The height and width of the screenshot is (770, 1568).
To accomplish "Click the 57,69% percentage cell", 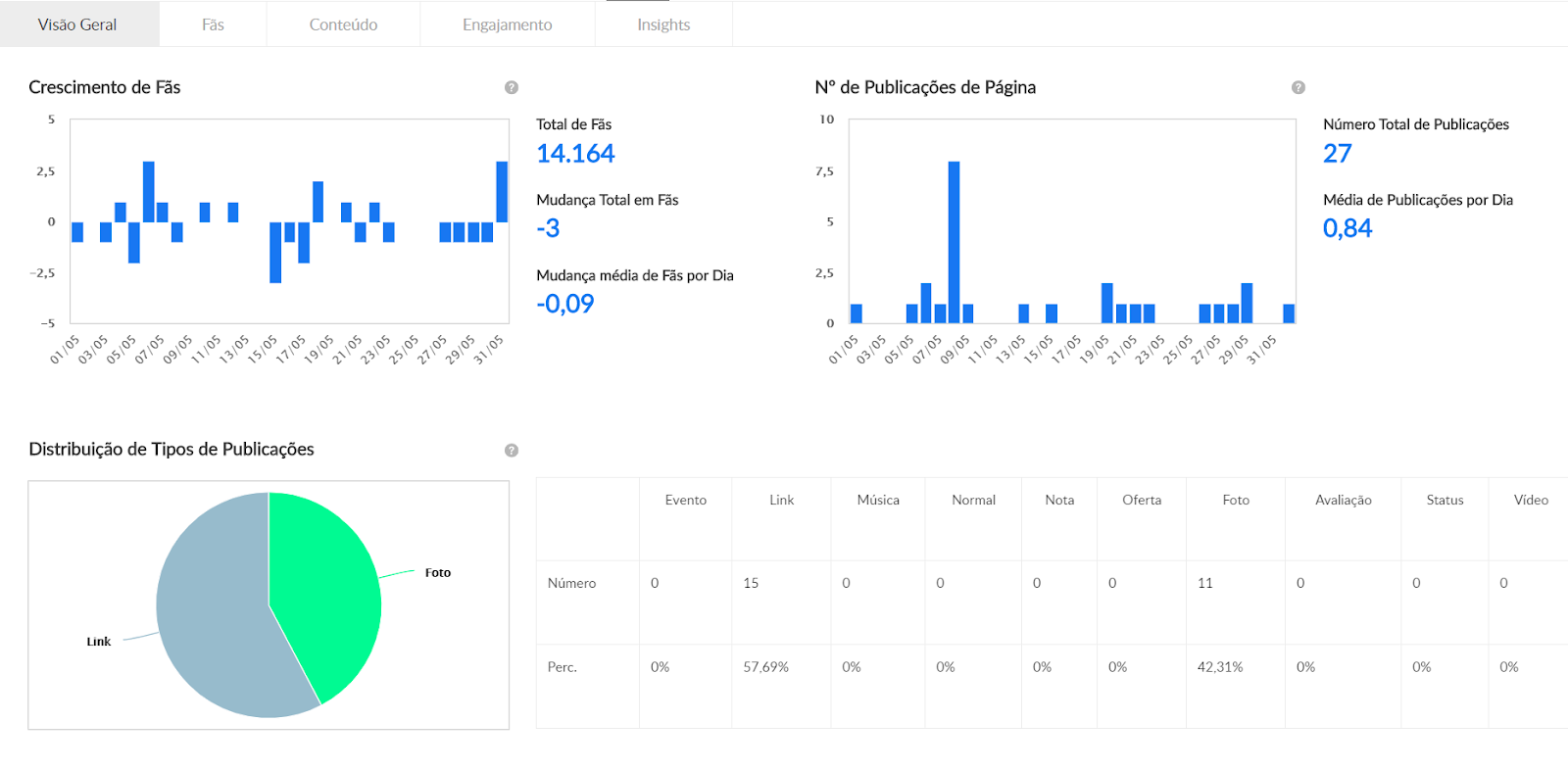I will click(x=765, y=667).
